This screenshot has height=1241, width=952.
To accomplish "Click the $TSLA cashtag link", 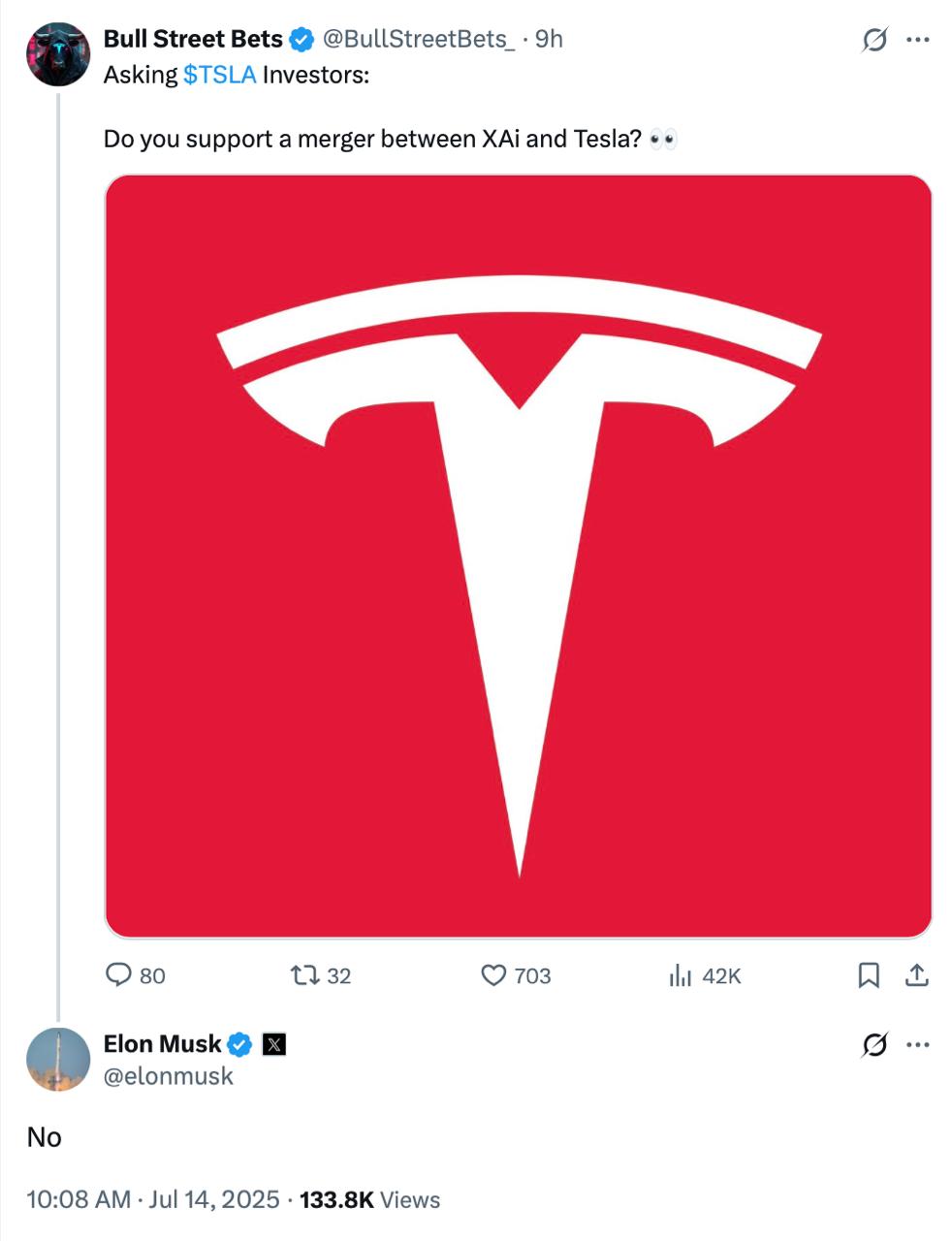I will [219, 75].
